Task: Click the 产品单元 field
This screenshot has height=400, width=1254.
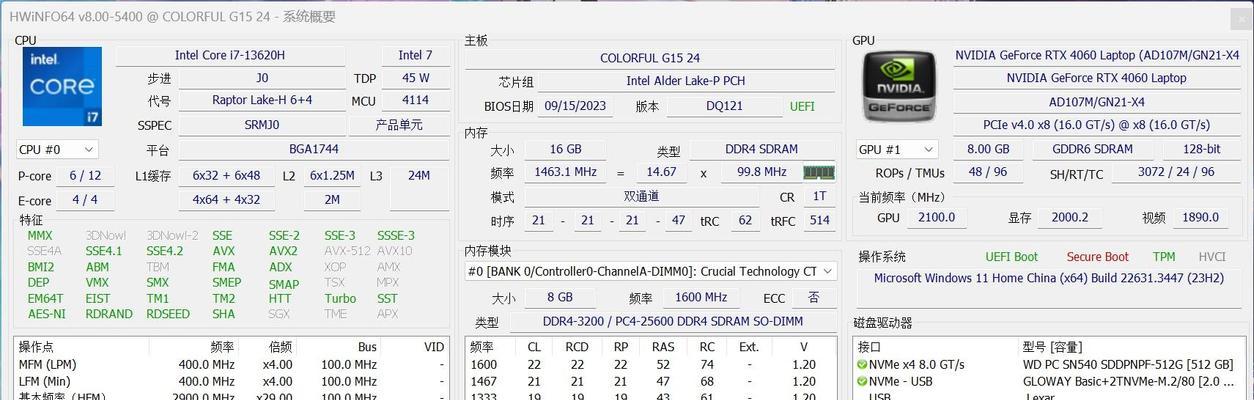Action: coord(399,125)
